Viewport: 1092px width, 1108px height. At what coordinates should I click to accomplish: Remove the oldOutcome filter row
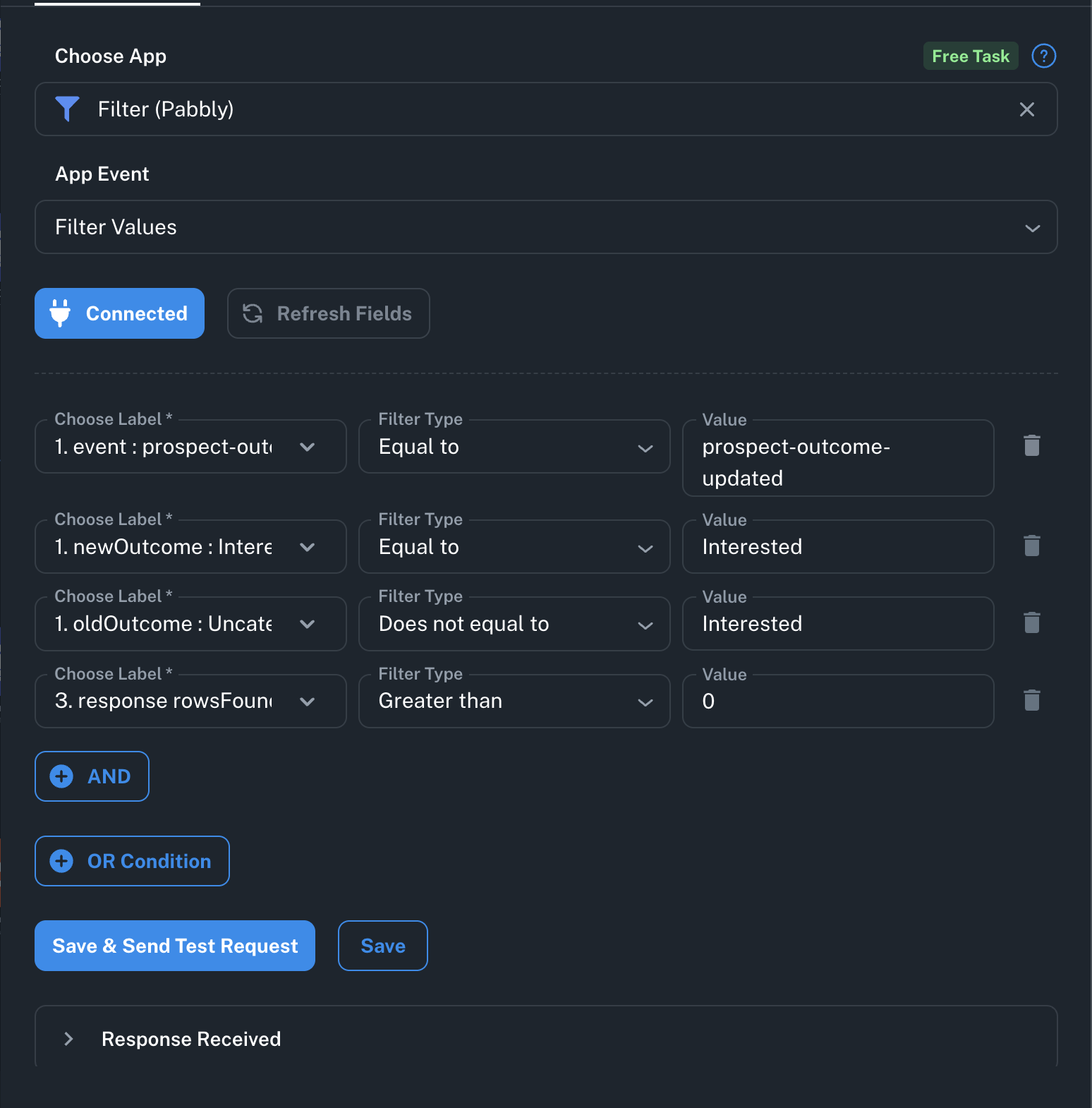1031,623
